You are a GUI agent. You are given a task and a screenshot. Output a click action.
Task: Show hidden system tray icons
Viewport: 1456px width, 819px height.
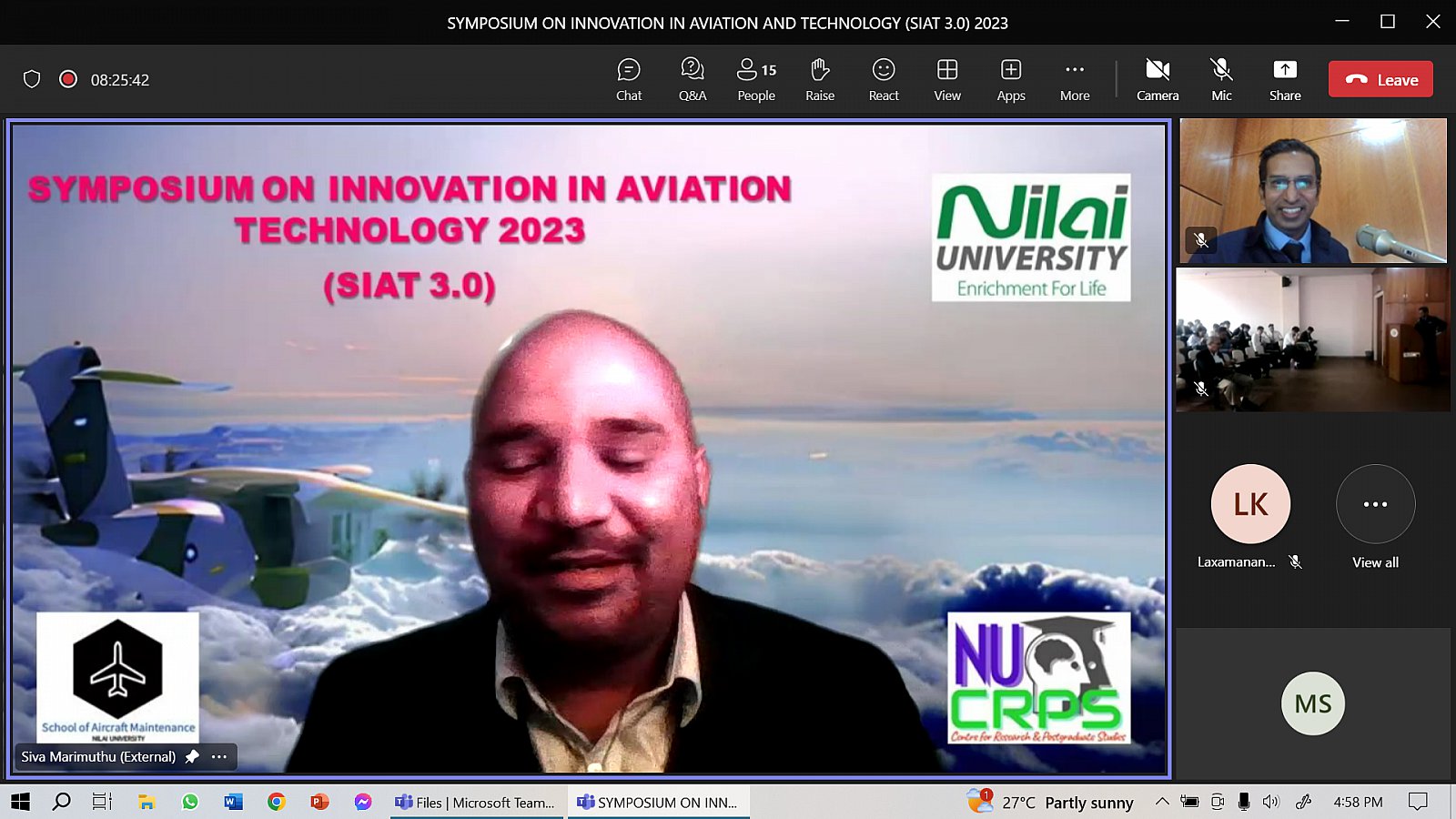click(x=1162, y=802)
